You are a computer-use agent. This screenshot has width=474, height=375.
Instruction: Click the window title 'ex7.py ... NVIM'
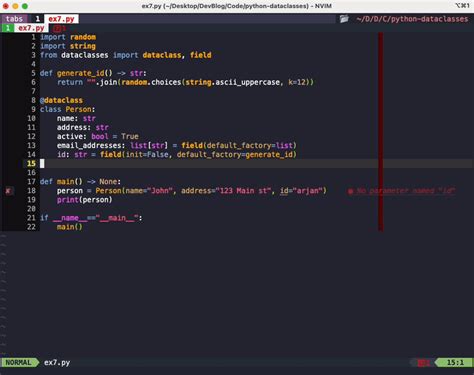pyautogui.click(x=236, y=6)
